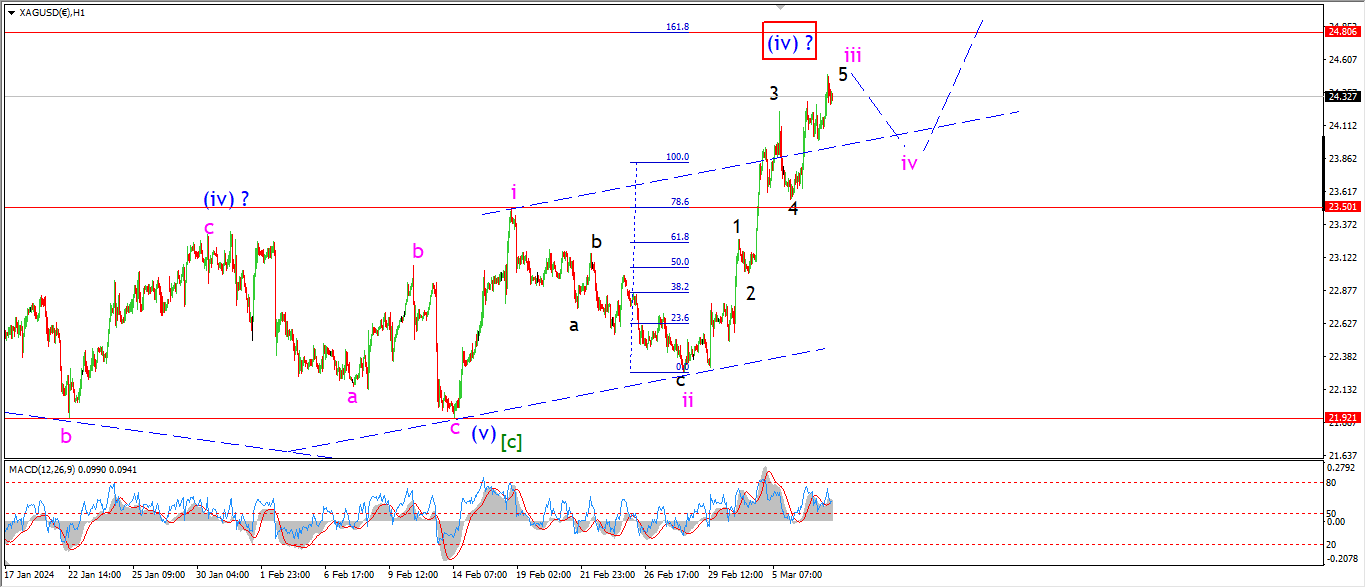Click the 23.122 price axis label
This screenshot has width=1366, height=588.
click(x=1342, y=258)
